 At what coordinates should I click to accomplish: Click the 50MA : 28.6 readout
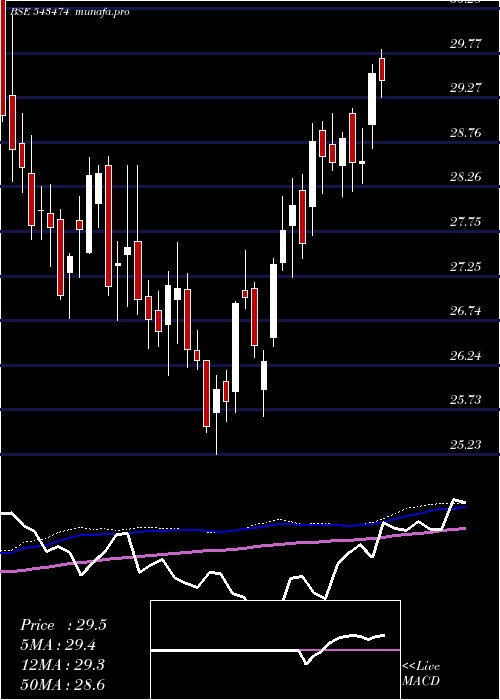click(x=63, y=684)
